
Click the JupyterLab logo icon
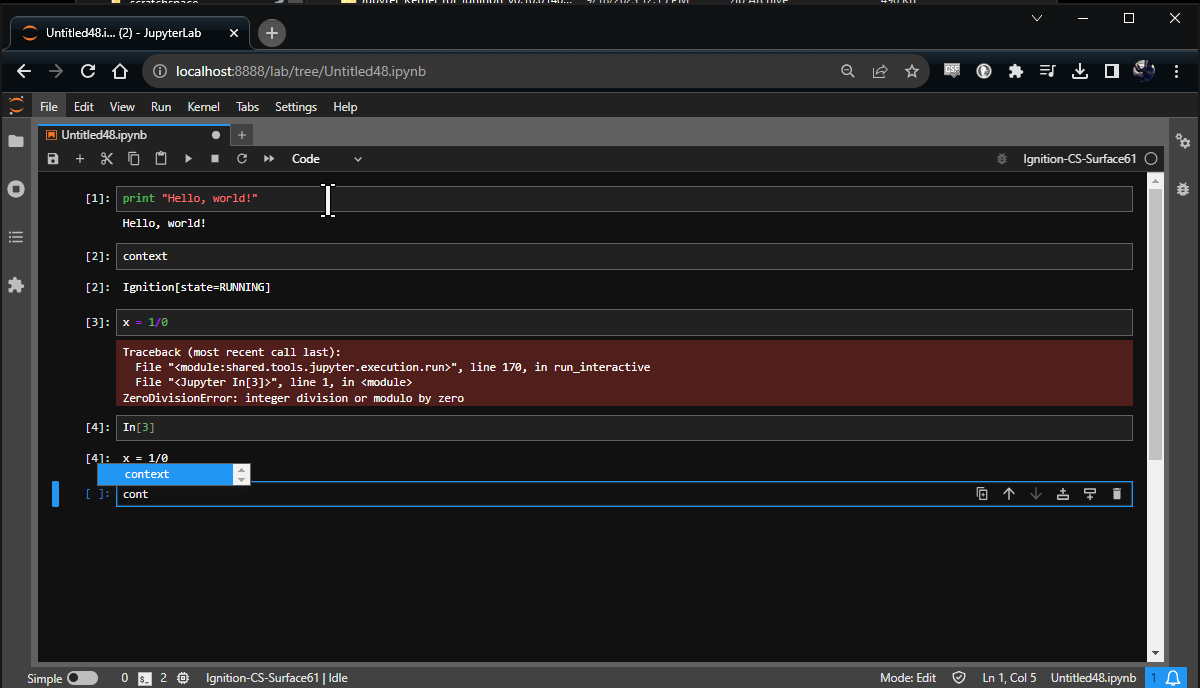point(16,106)
